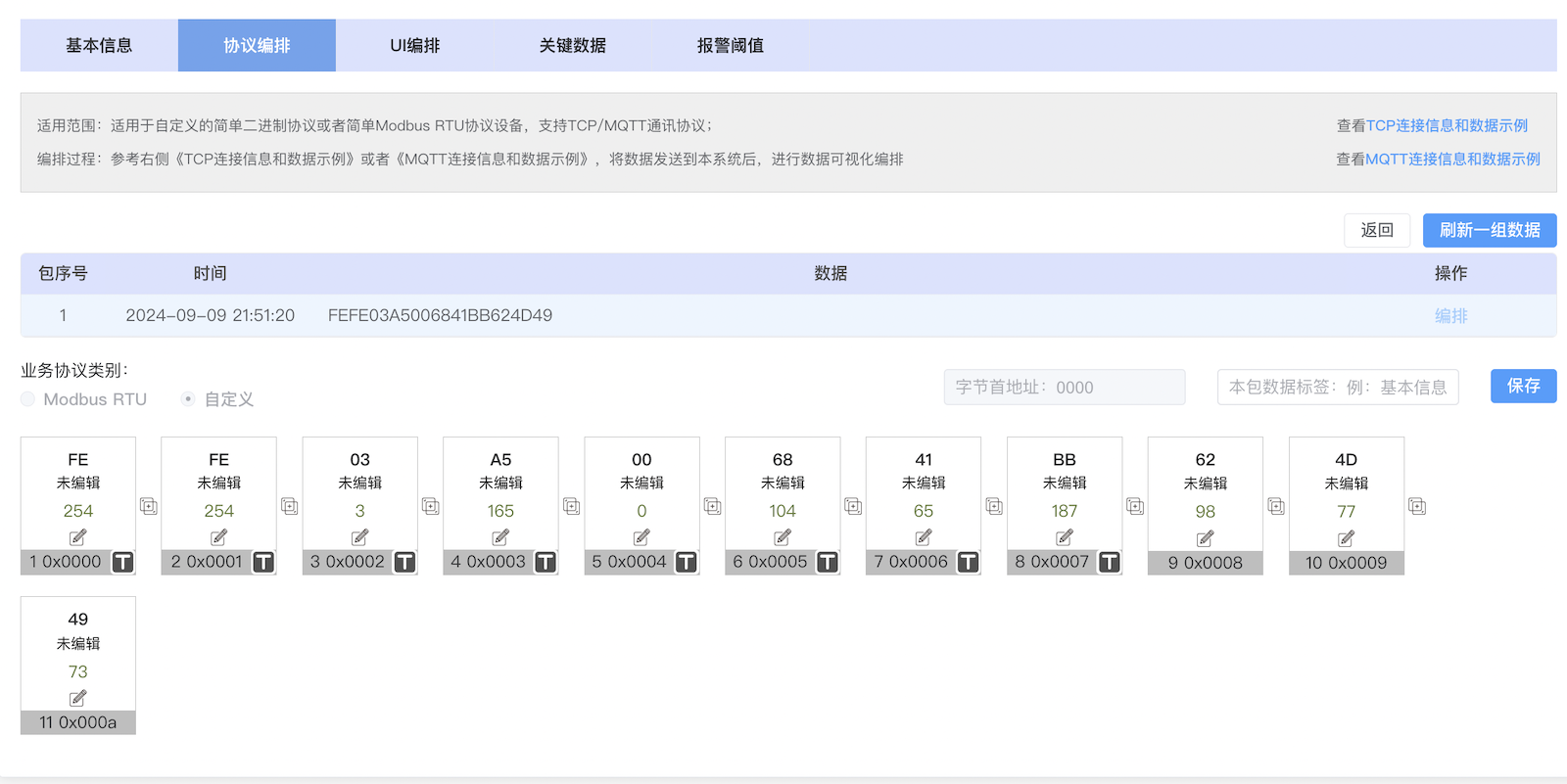Switch to the 协议编排 tab

click(257, 45)
